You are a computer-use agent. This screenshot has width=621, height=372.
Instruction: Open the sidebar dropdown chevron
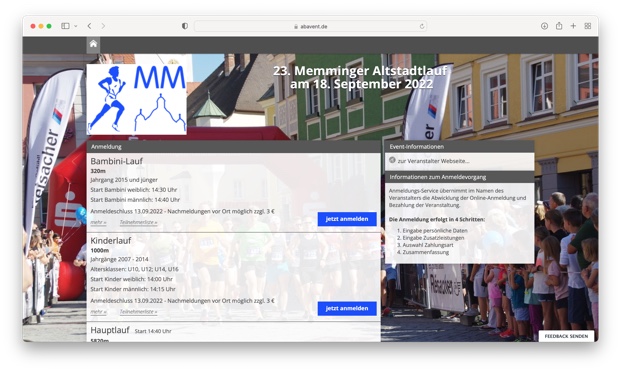[x=76, y=26]
